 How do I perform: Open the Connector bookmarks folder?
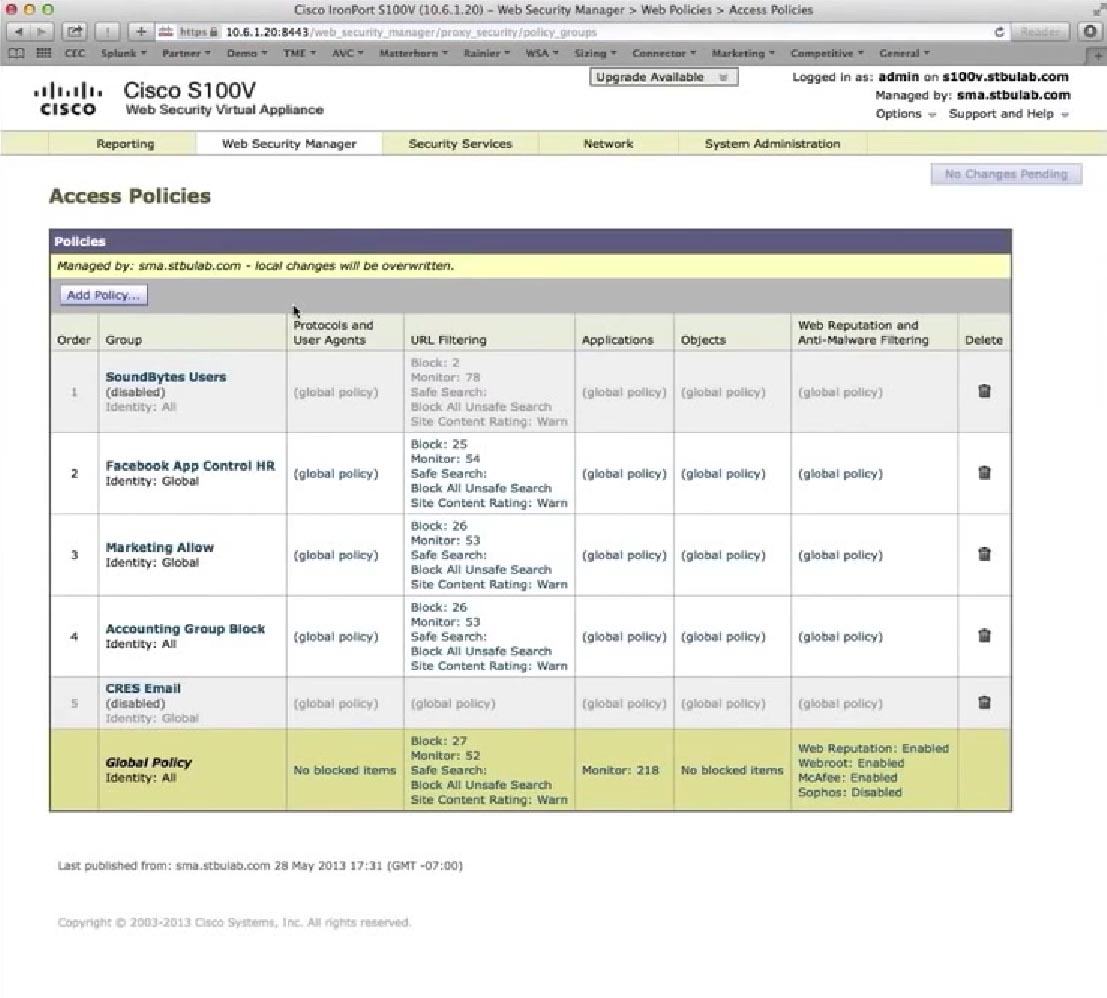[x=664, y=53]
